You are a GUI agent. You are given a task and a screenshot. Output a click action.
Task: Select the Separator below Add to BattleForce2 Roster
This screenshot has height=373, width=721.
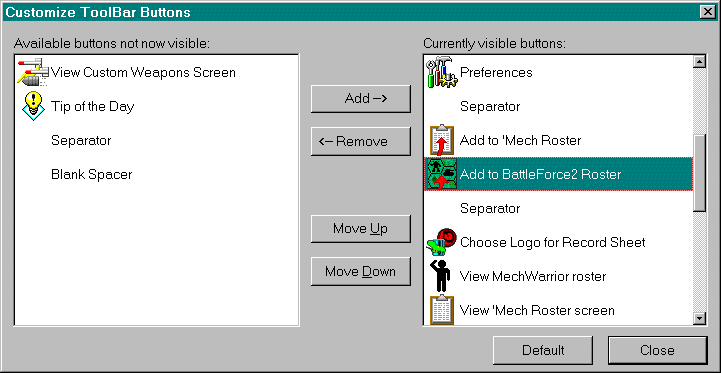[490, 209]
